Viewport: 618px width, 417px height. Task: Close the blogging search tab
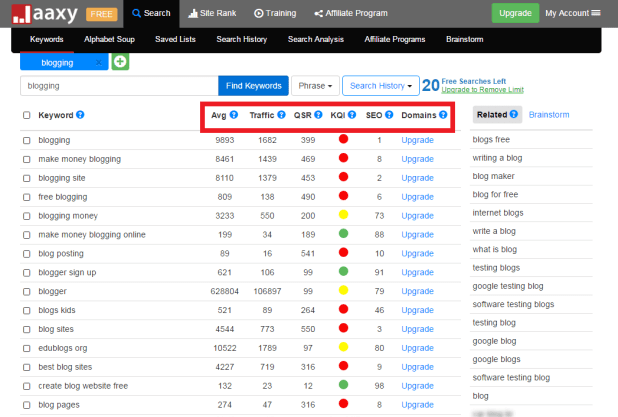tap(99, 63)
